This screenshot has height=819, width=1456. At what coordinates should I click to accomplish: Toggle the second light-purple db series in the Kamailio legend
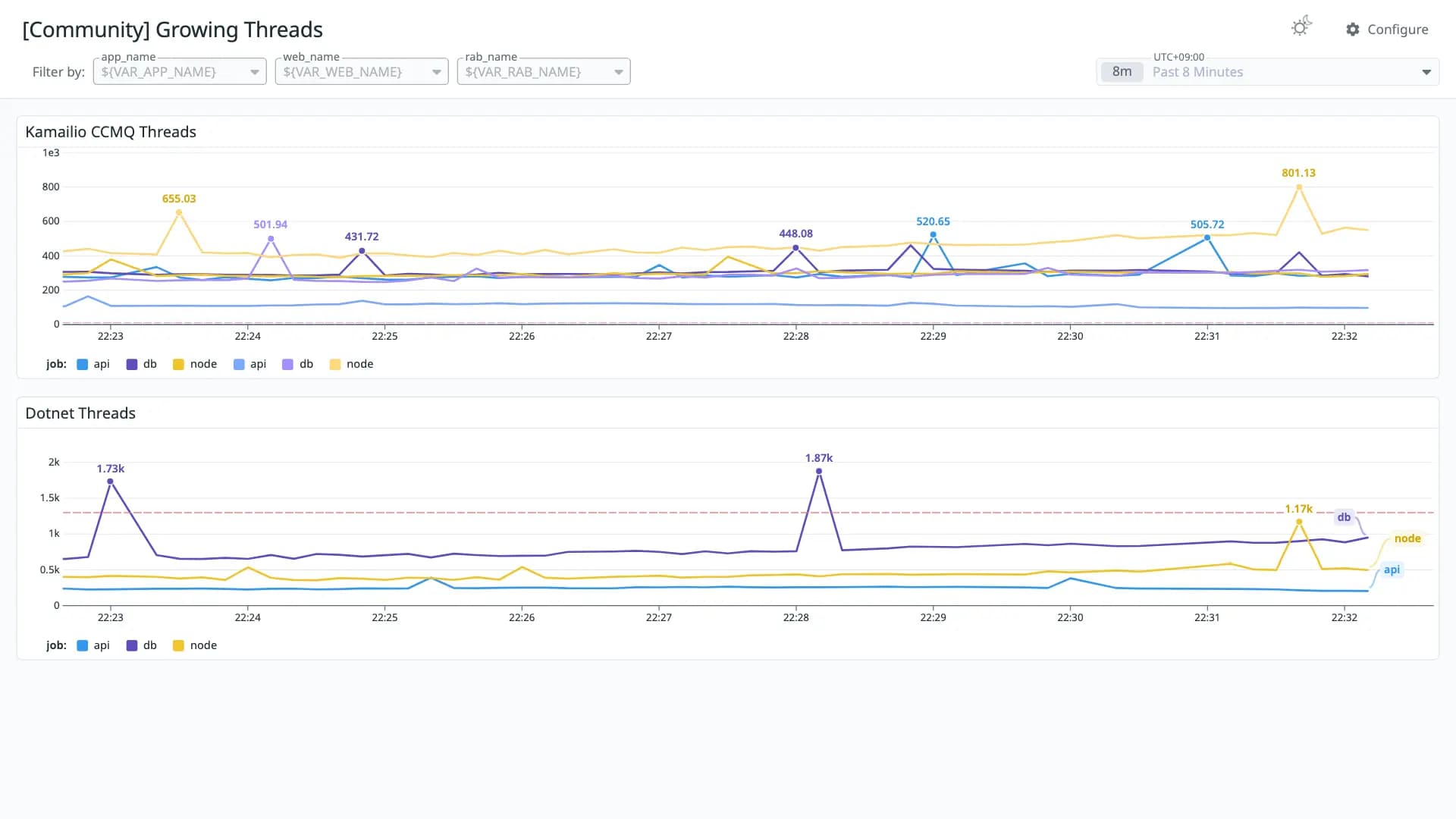(x=298, y=364)
